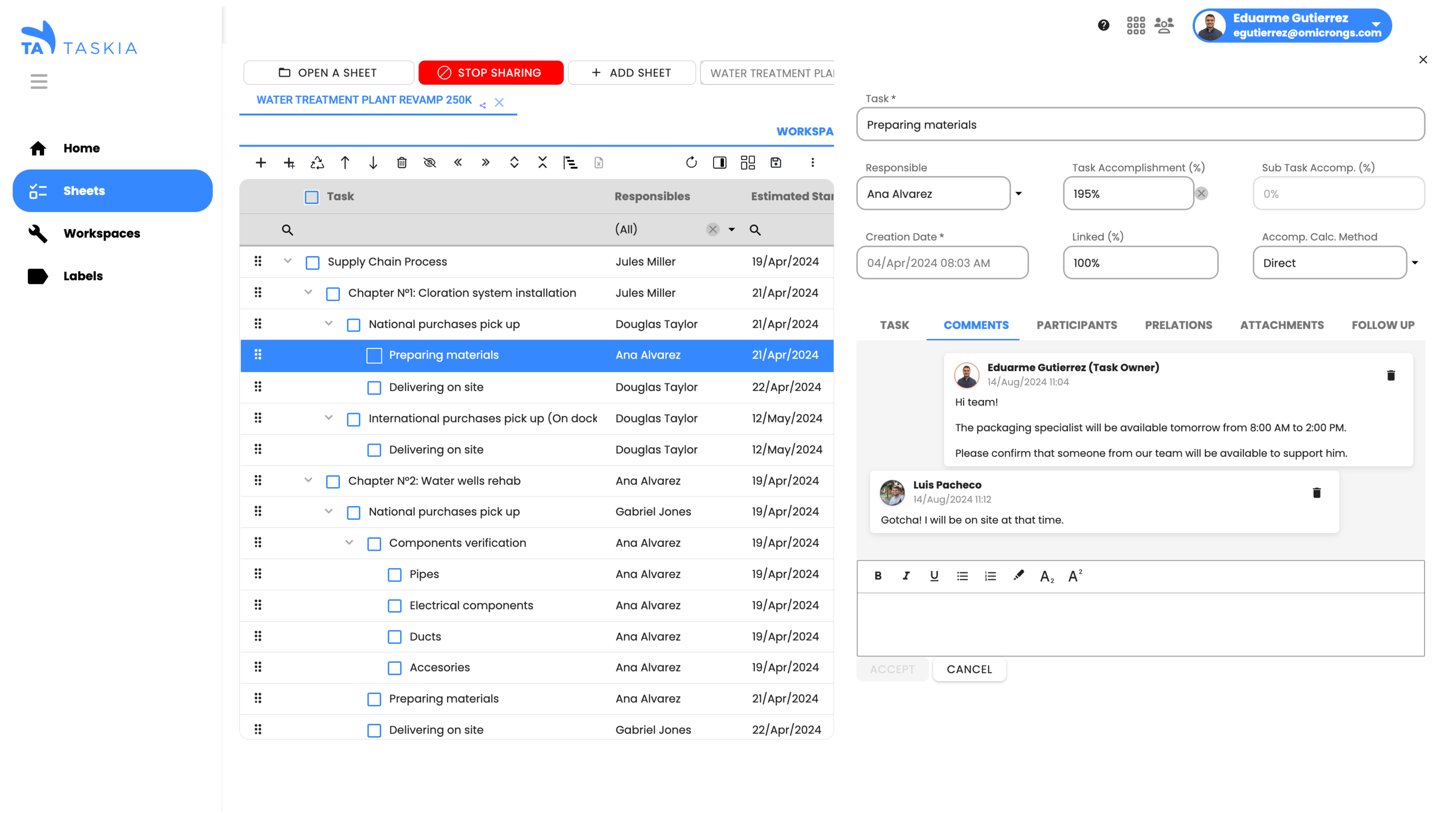Check the Ducts task checkbox
The height and width of the screenshot is (819, 1456).
395,637
